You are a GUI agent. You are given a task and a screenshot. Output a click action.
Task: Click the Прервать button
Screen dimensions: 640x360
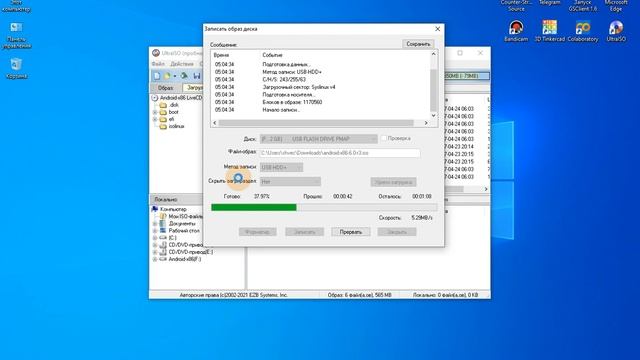pos(351,232)
